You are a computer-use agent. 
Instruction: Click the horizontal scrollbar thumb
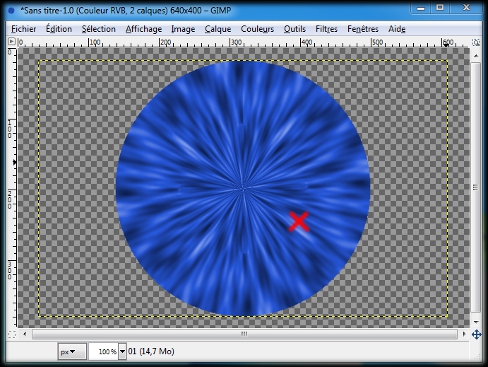pos(245,334)
